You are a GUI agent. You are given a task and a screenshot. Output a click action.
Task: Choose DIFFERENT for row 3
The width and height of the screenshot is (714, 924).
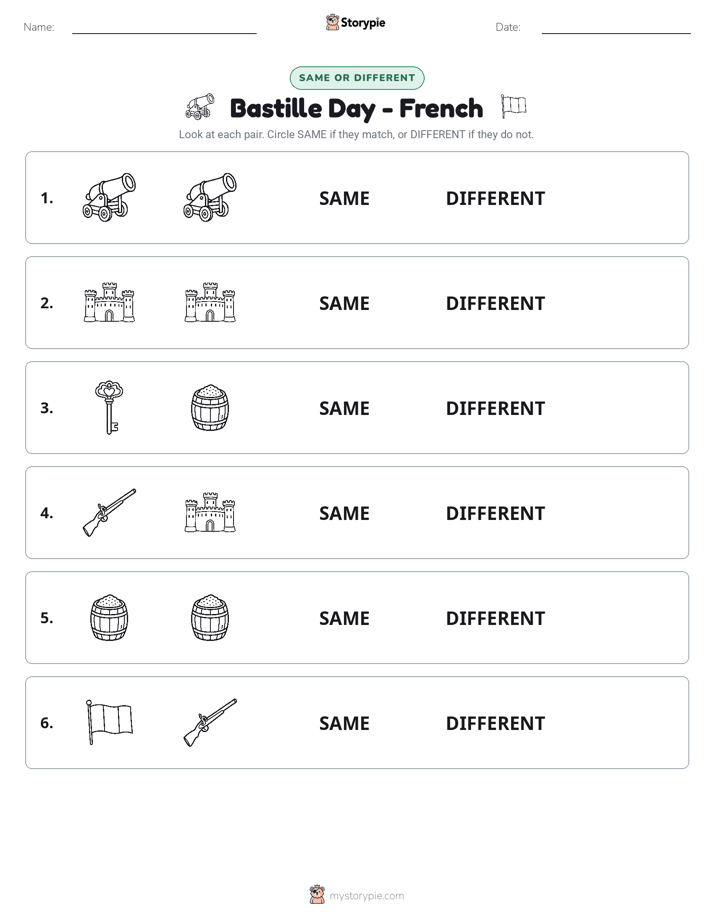pos(495,408)
